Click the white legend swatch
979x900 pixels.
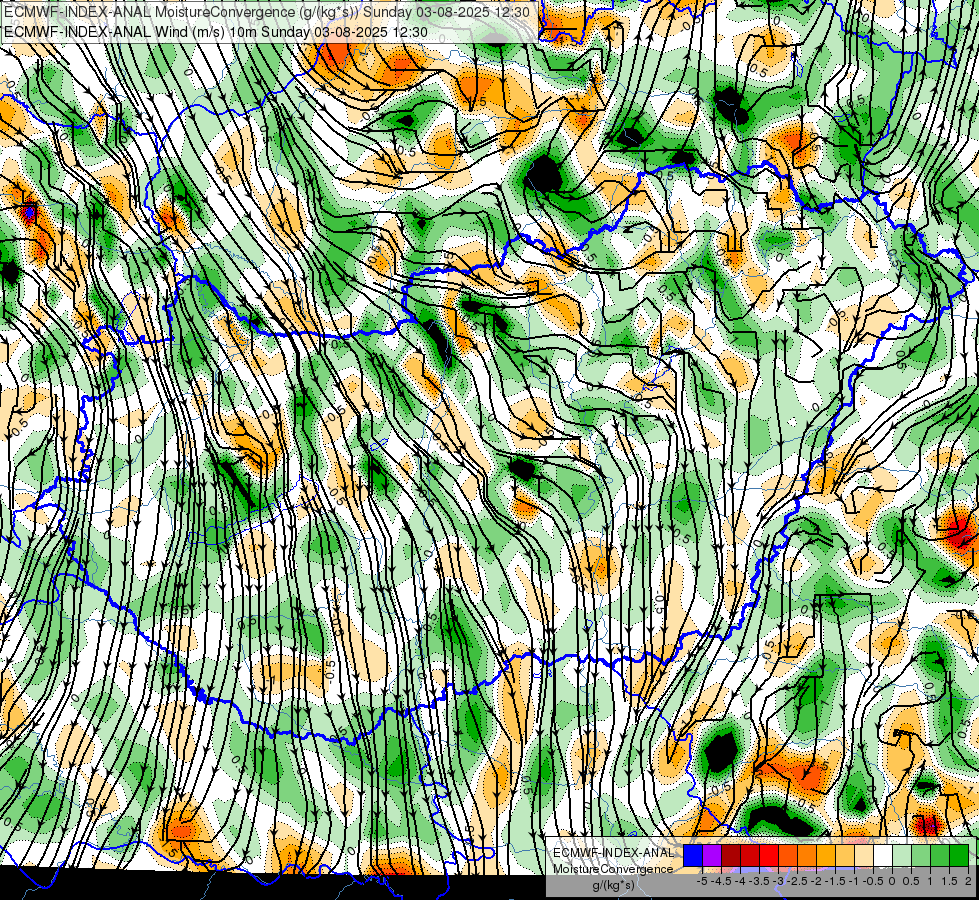tap(883, 856)
